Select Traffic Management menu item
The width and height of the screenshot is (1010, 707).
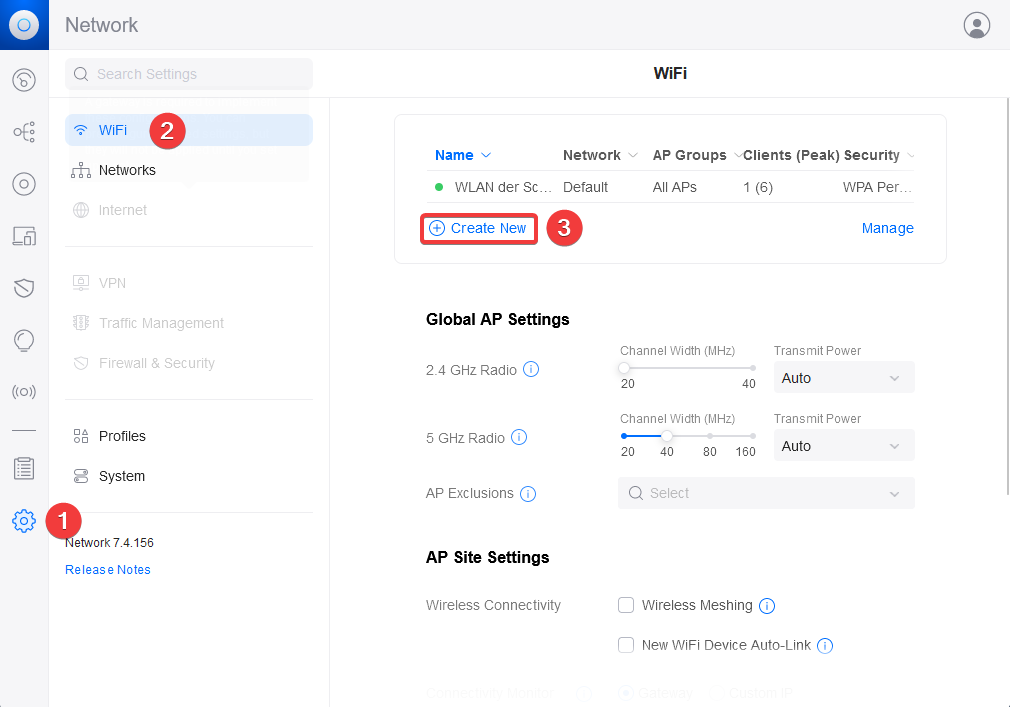189,323
